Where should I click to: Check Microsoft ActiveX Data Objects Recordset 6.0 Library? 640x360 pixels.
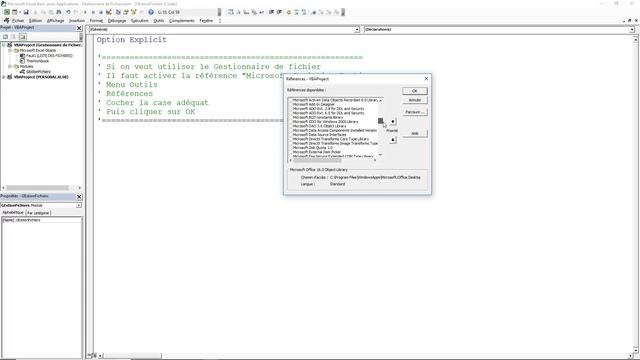pyautogui.click(x=291, y=100)
